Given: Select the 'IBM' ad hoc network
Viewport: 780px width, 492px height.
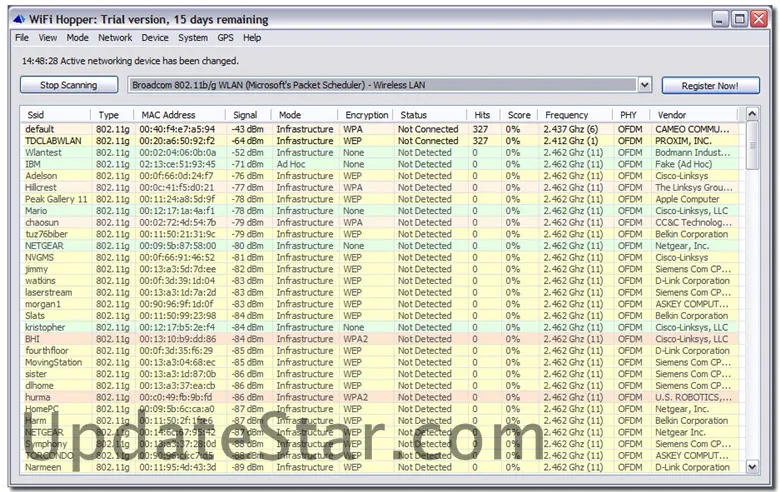Looking at the screenshot, I should tap(383, 164).
